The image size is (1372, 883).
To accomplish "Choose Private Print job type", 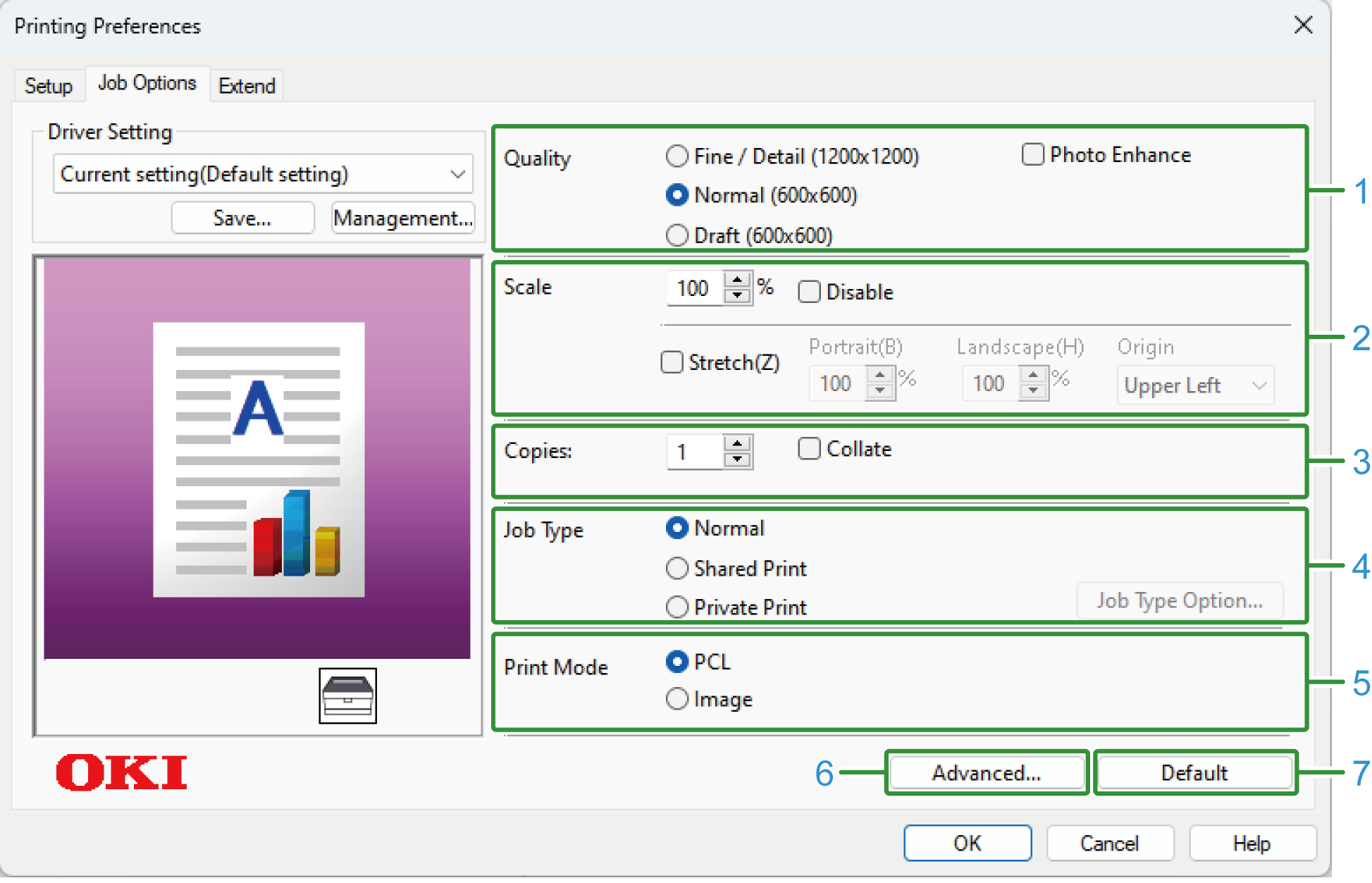I will point(676,607).
